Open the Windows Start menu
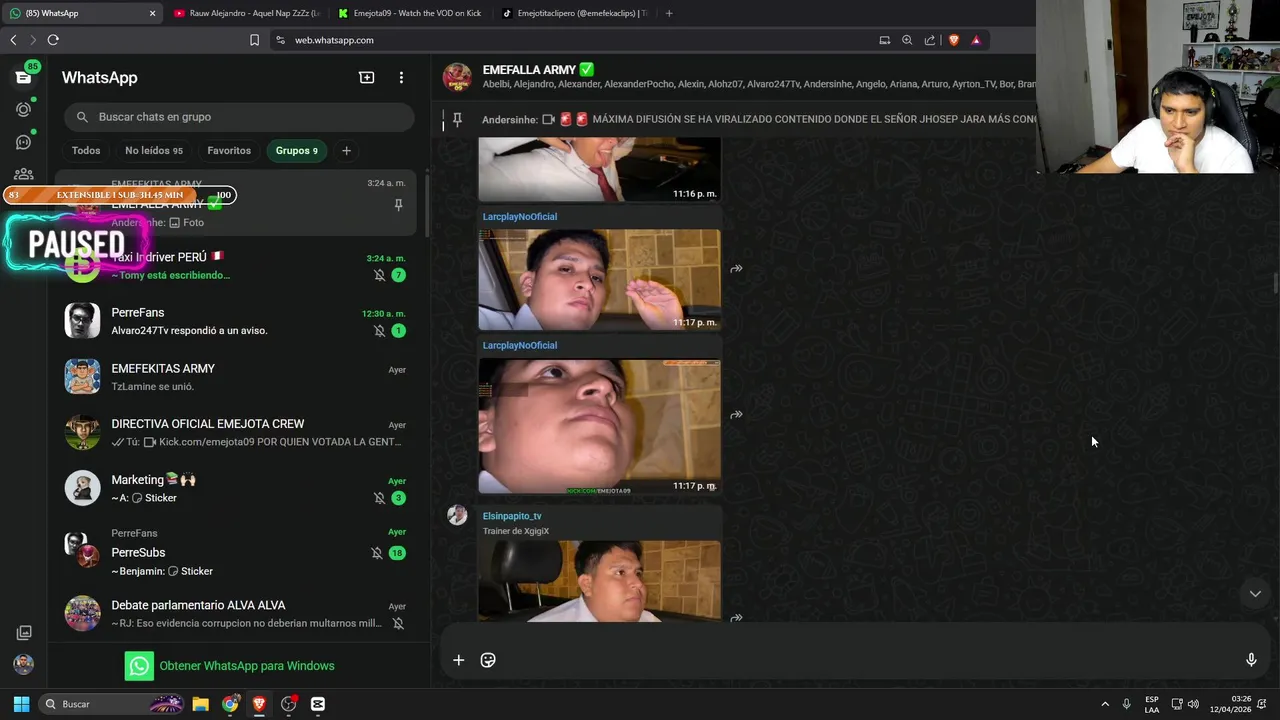 21,704
